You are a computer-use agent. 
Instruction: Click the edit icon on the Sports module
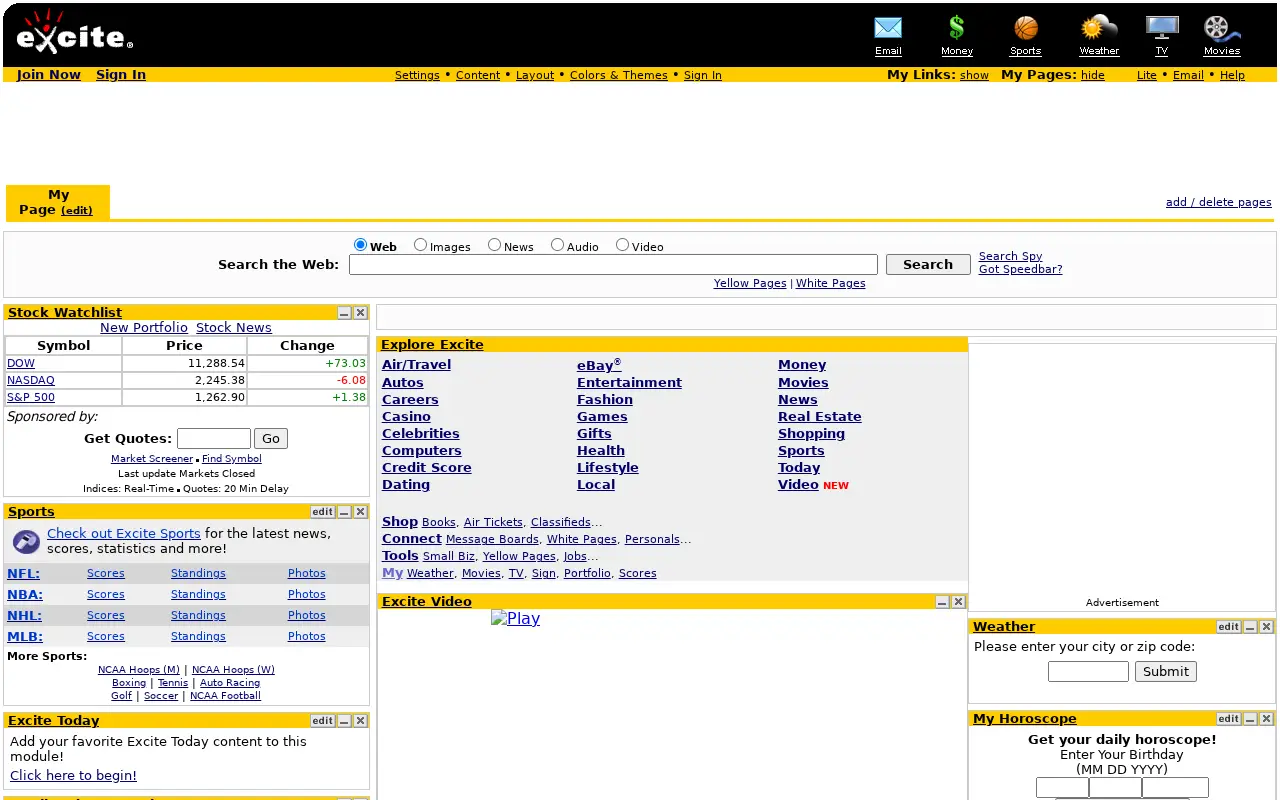(323, 512)
